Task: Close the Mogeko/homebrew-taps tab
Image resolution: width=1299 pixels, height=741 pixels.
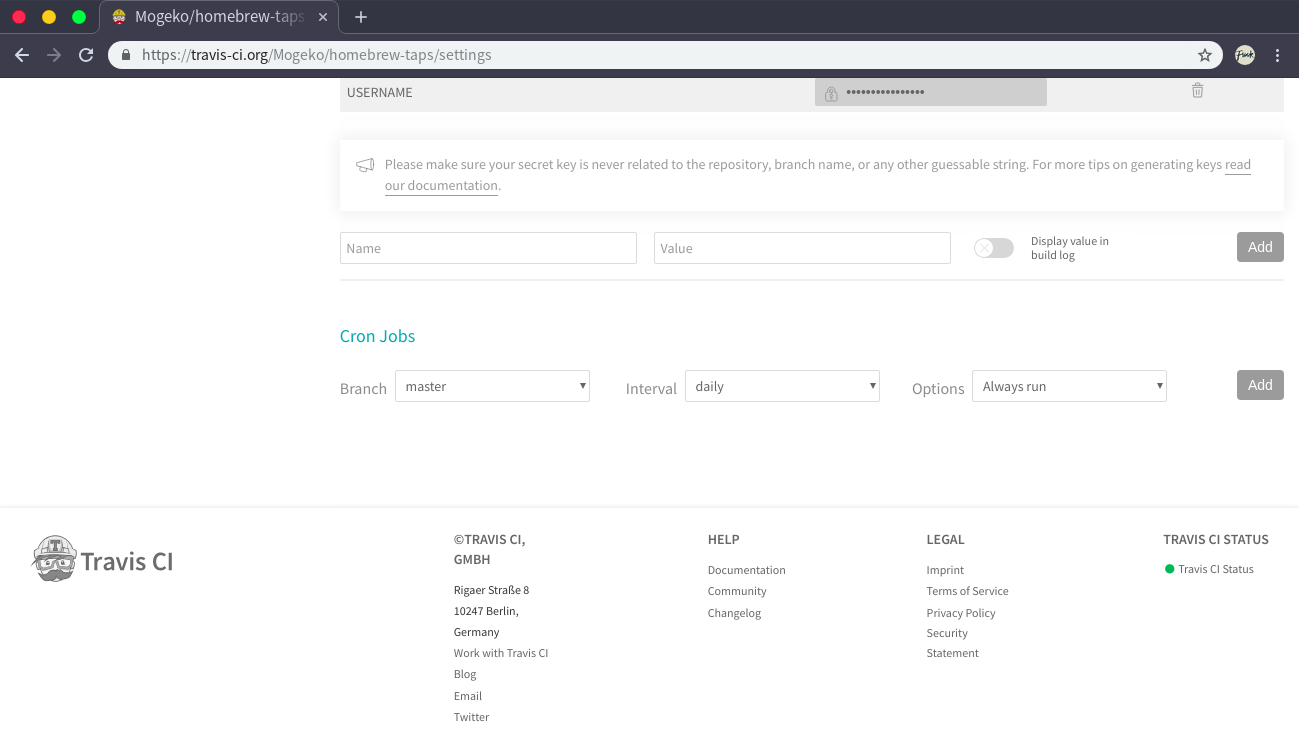Action: click(323, 17)
